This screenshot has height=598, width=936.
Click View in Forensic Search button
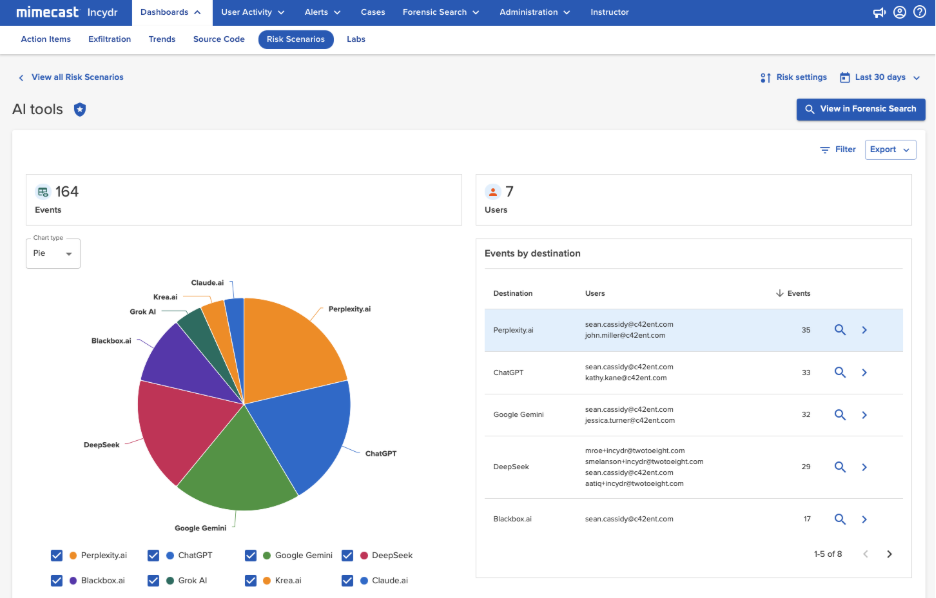(x=861, y=109)
